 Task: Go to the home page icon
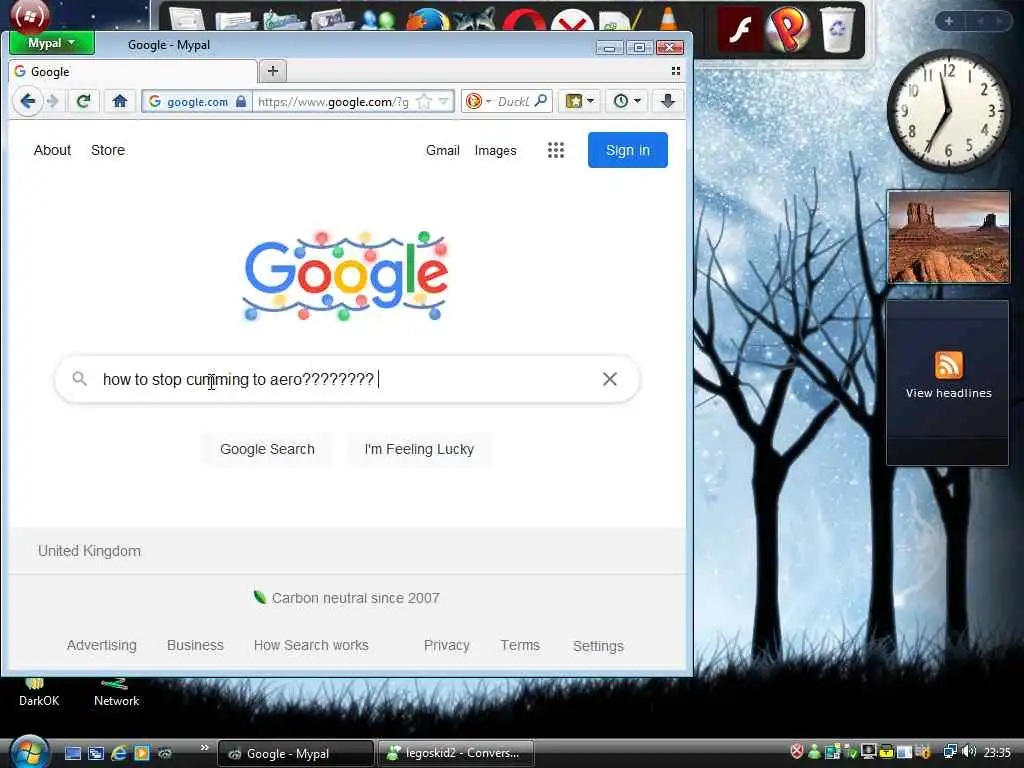tap(120, 101)
